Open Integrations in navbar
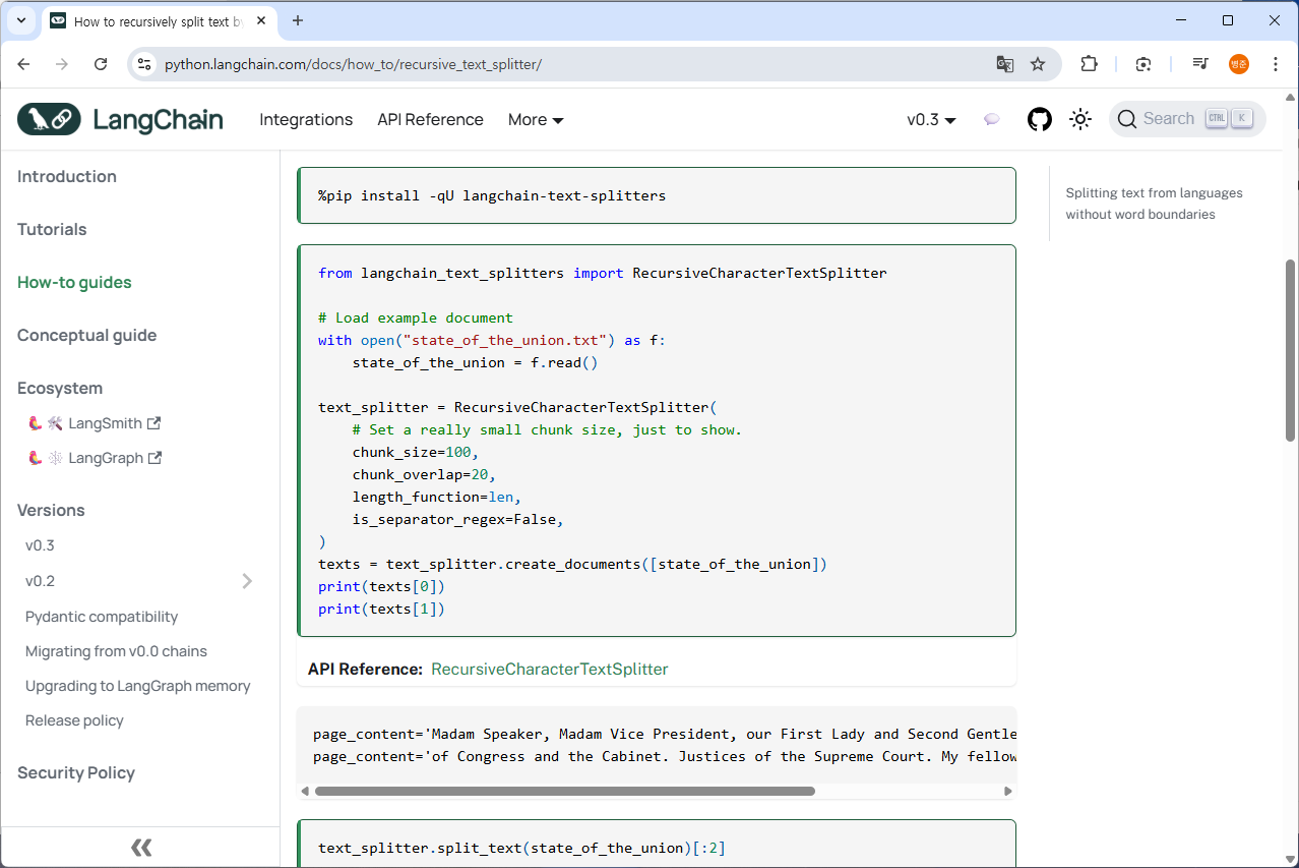 tap(306, 119)
